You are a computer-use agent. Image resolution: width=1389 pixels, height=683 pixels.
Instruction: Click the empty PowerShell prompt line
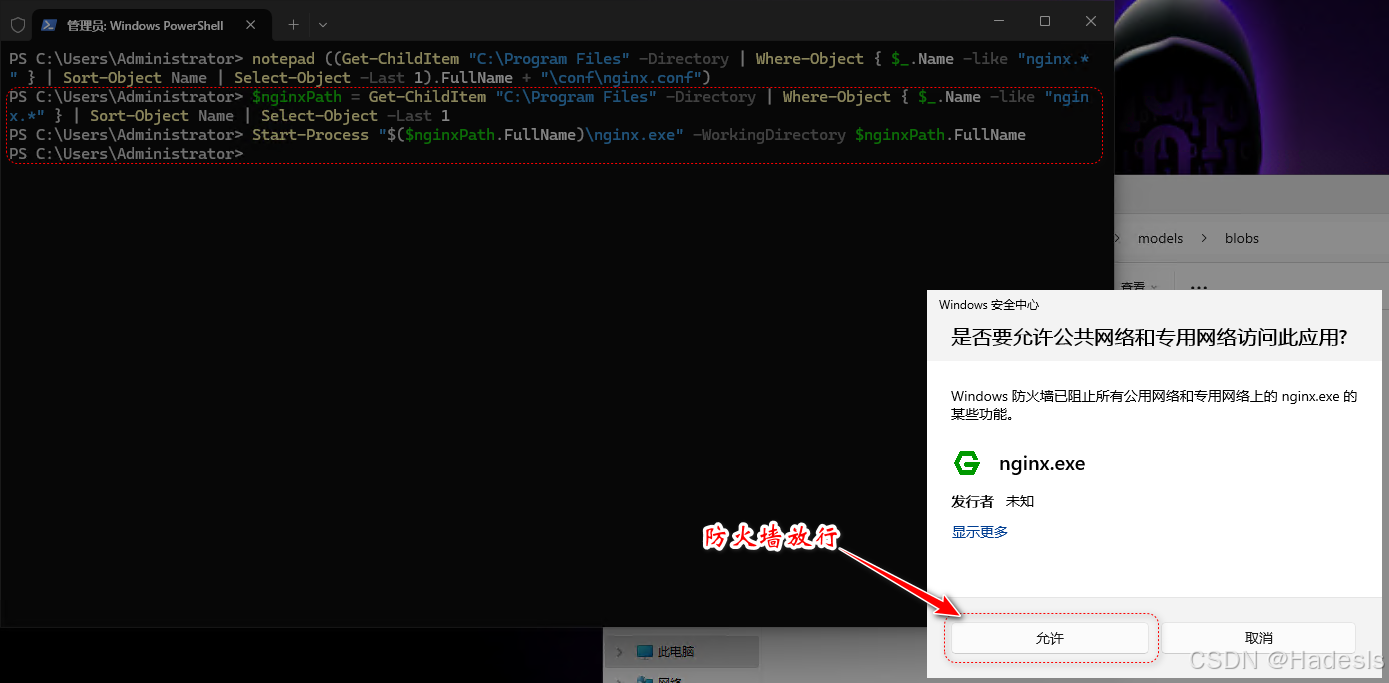[x=126, y=154]
